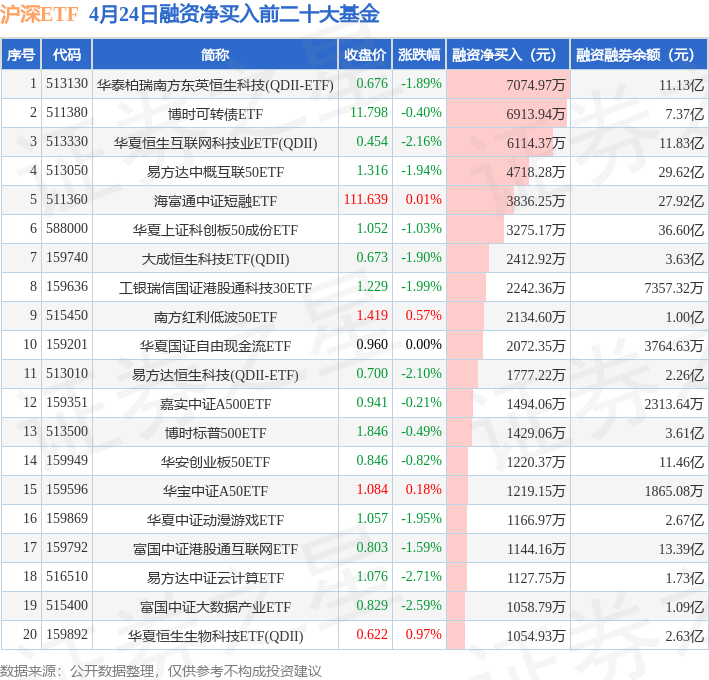Select 工银瑞信国证港股通科技30ETF name
Image resolution: width=709 pixels, height=680 pixels.
pyautogui.click(x=215, y=288)
